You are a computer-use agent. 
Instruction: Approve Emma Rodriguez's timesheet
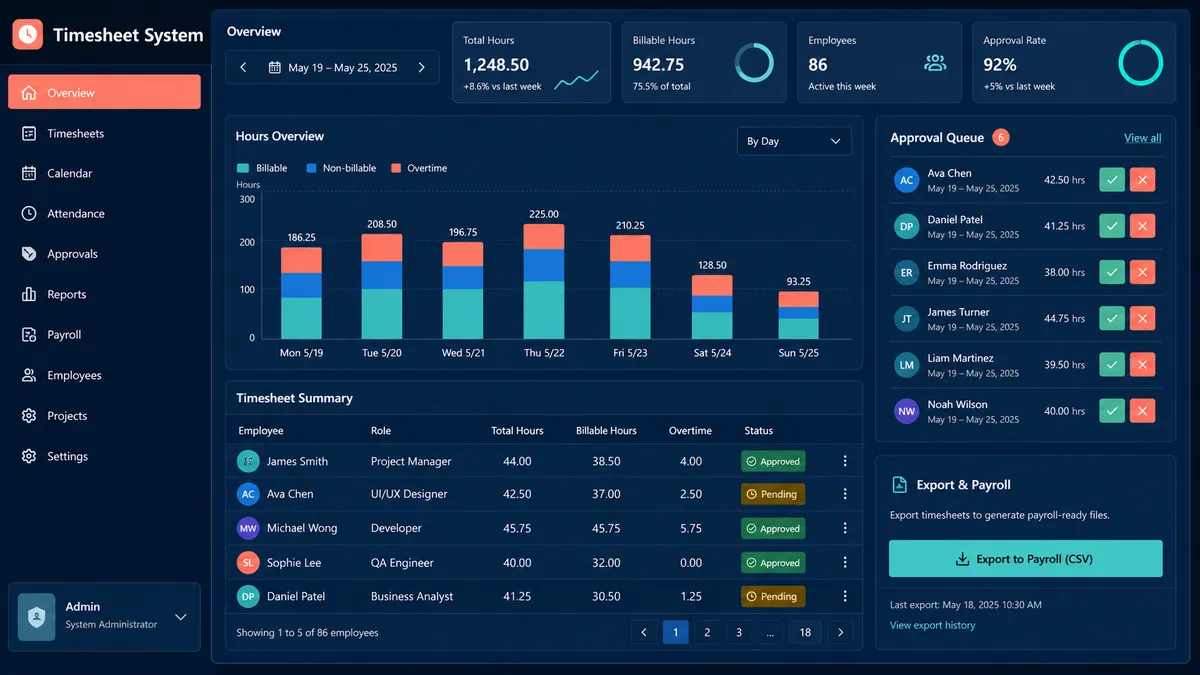pos(1112,272)
